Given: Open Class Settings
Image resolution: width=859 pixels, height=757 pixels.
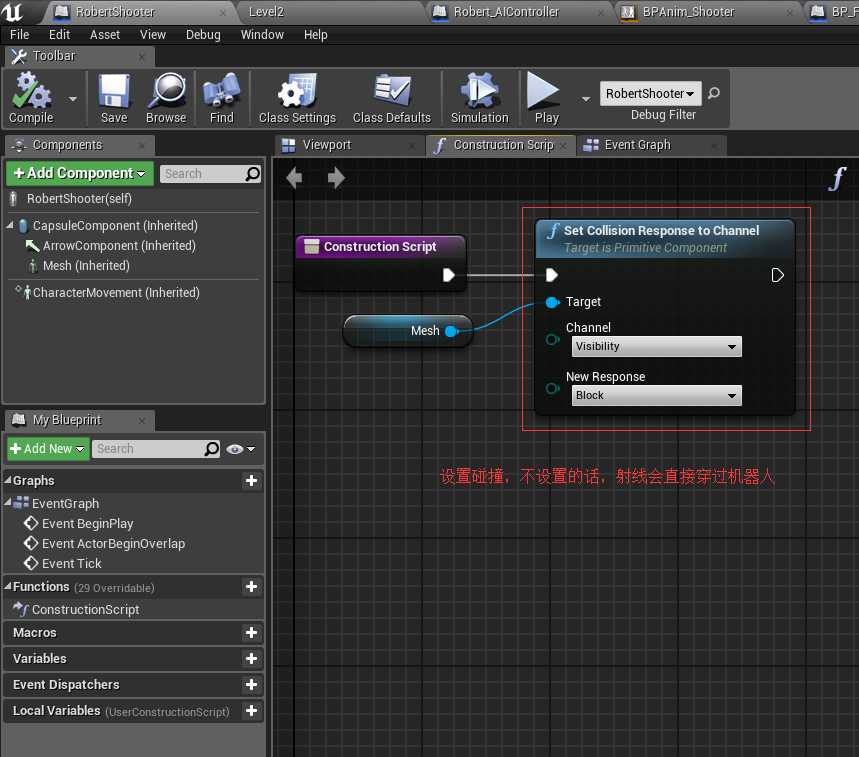Looking at the screenshot, I should [297, 98].
